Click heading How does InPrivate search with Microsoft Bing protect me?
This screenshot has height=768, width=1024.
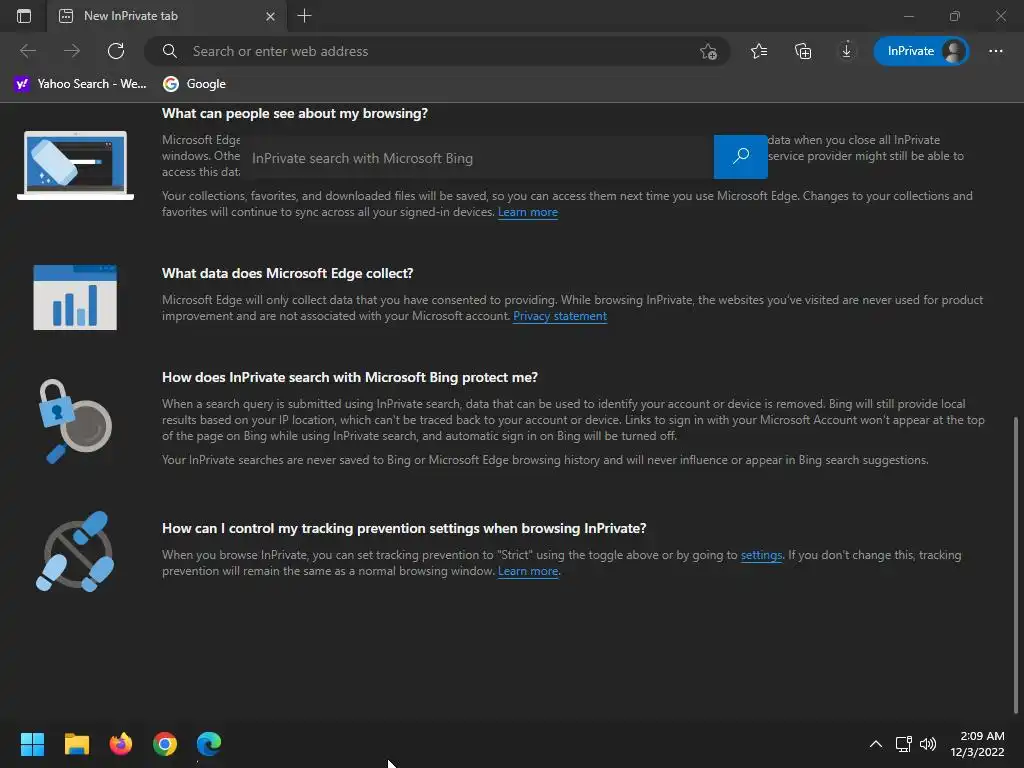click(x=350, y=377)
